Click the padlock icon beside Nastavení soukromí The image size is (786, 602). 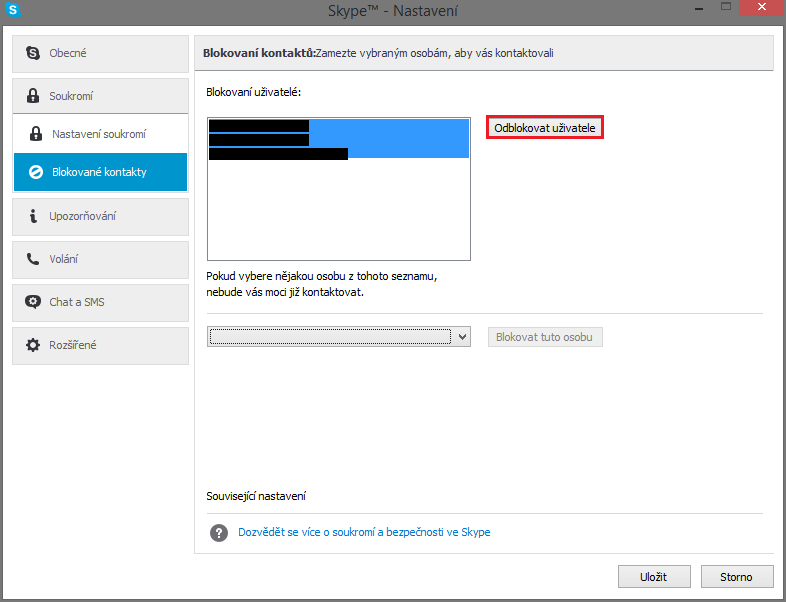[x=36, y=134]
